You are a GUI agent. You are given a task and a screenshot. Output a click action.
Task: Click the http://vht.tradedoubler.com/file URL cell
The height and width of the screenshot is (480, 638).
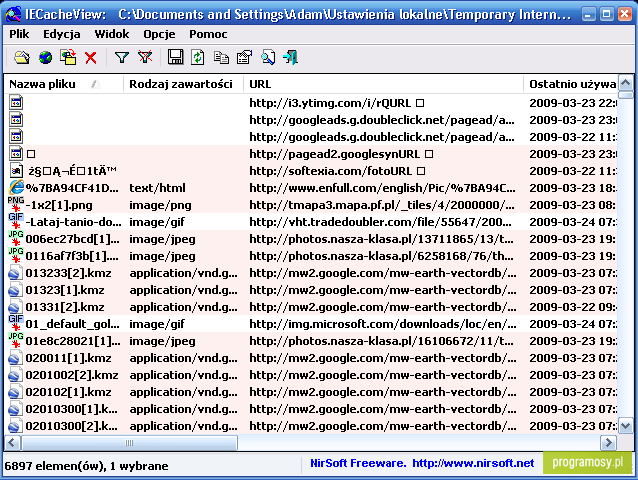[380, 222]
